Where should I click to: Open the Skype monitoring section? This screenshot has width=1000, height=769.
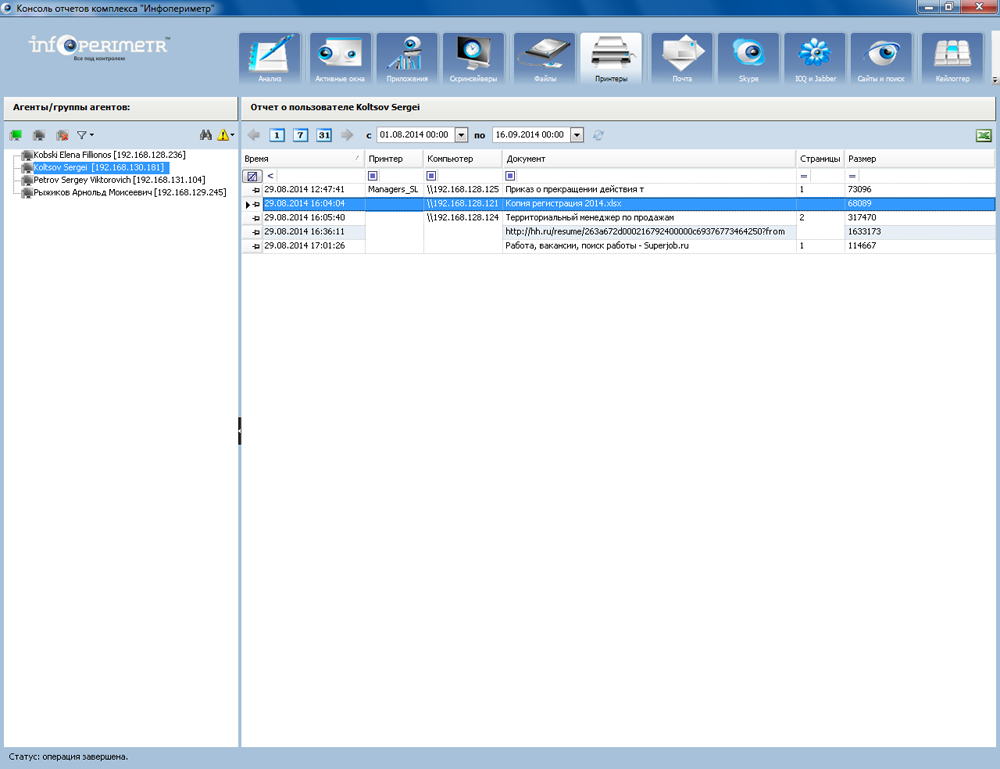pos(748,58)
